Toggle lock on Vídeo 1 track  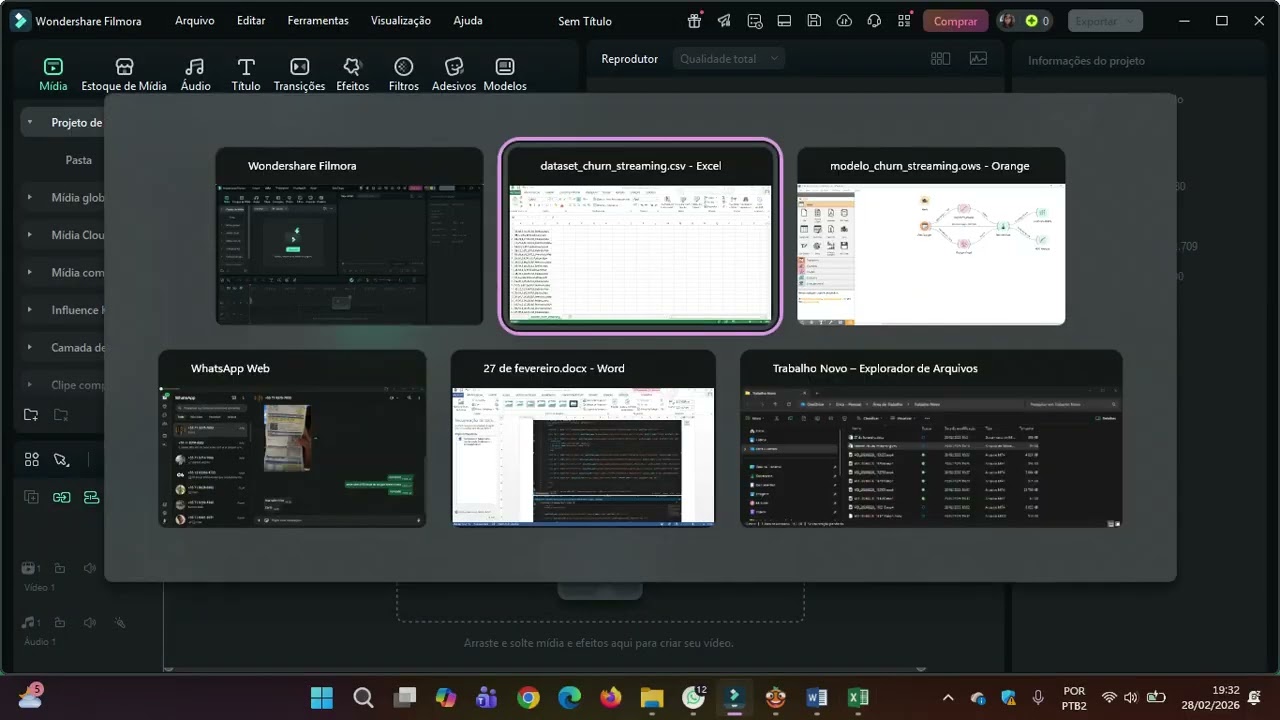pos(60,568)
